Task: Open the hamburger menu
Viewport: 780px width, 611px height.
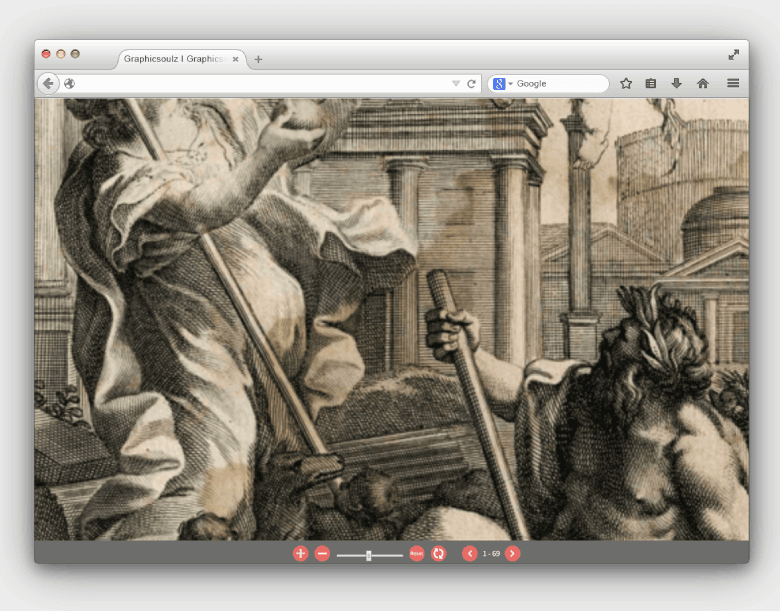Action: (733, 83)
